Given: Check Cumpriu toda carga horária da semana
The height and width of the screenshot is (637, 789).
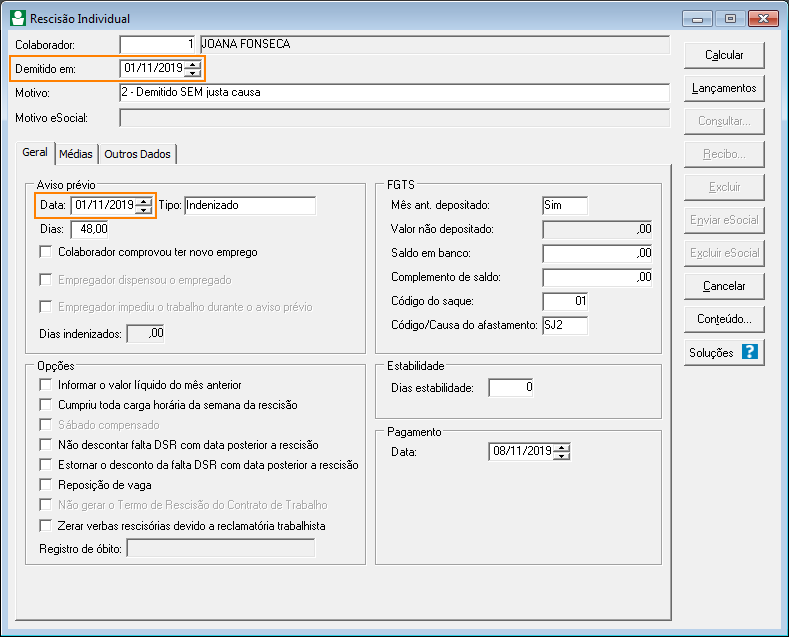Looking at the screenshot, I should point(45,405).
